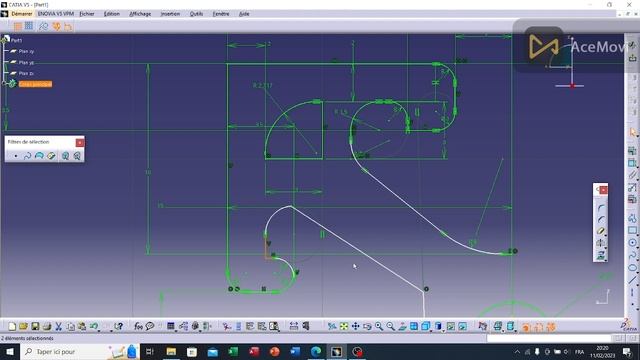Image resolution: width=640 pixels, height=360 pixels.
Task: Open the Outils menu
Action: (196, 14)
